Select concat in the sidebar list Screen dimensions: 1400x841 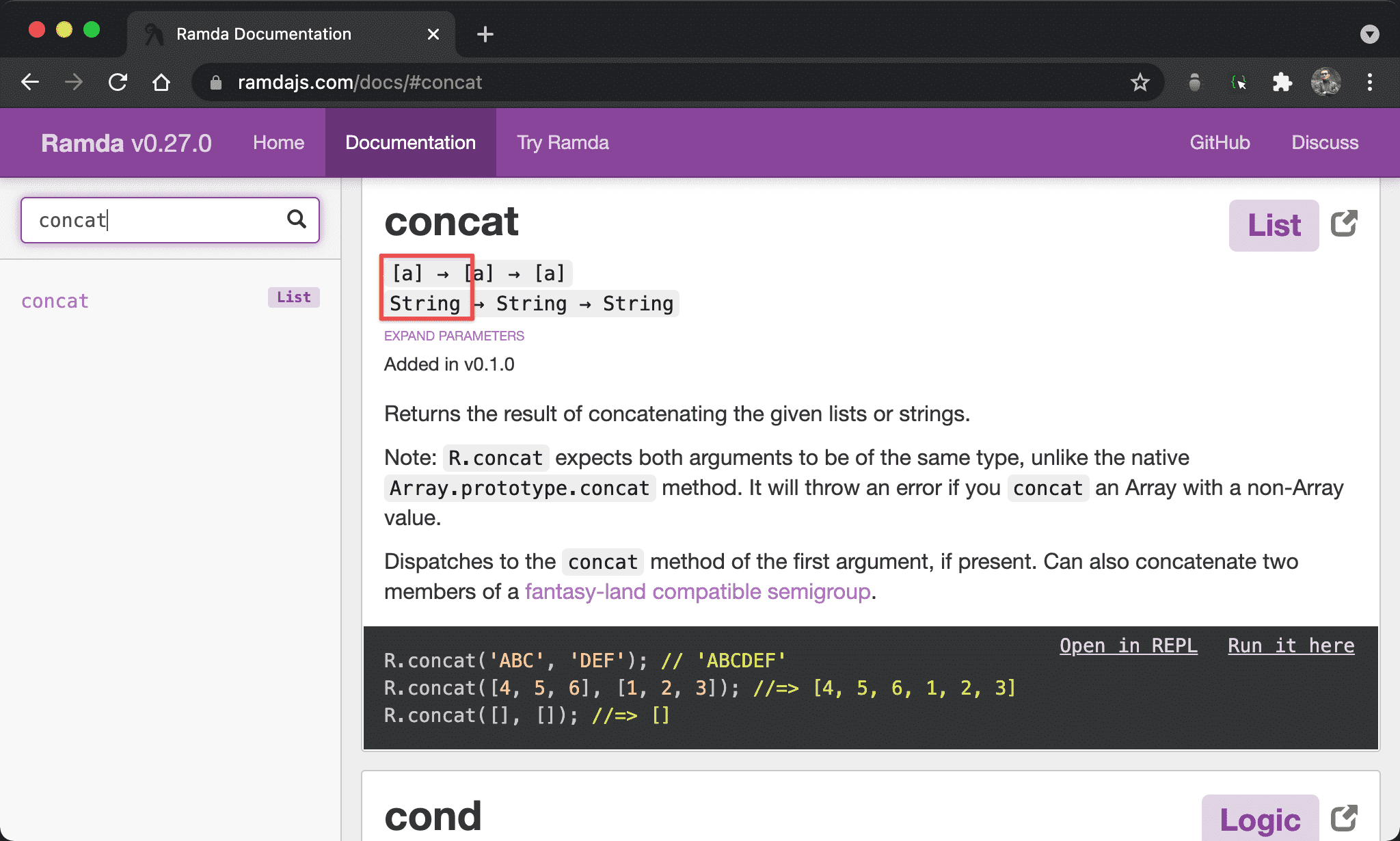coord(55,301)
